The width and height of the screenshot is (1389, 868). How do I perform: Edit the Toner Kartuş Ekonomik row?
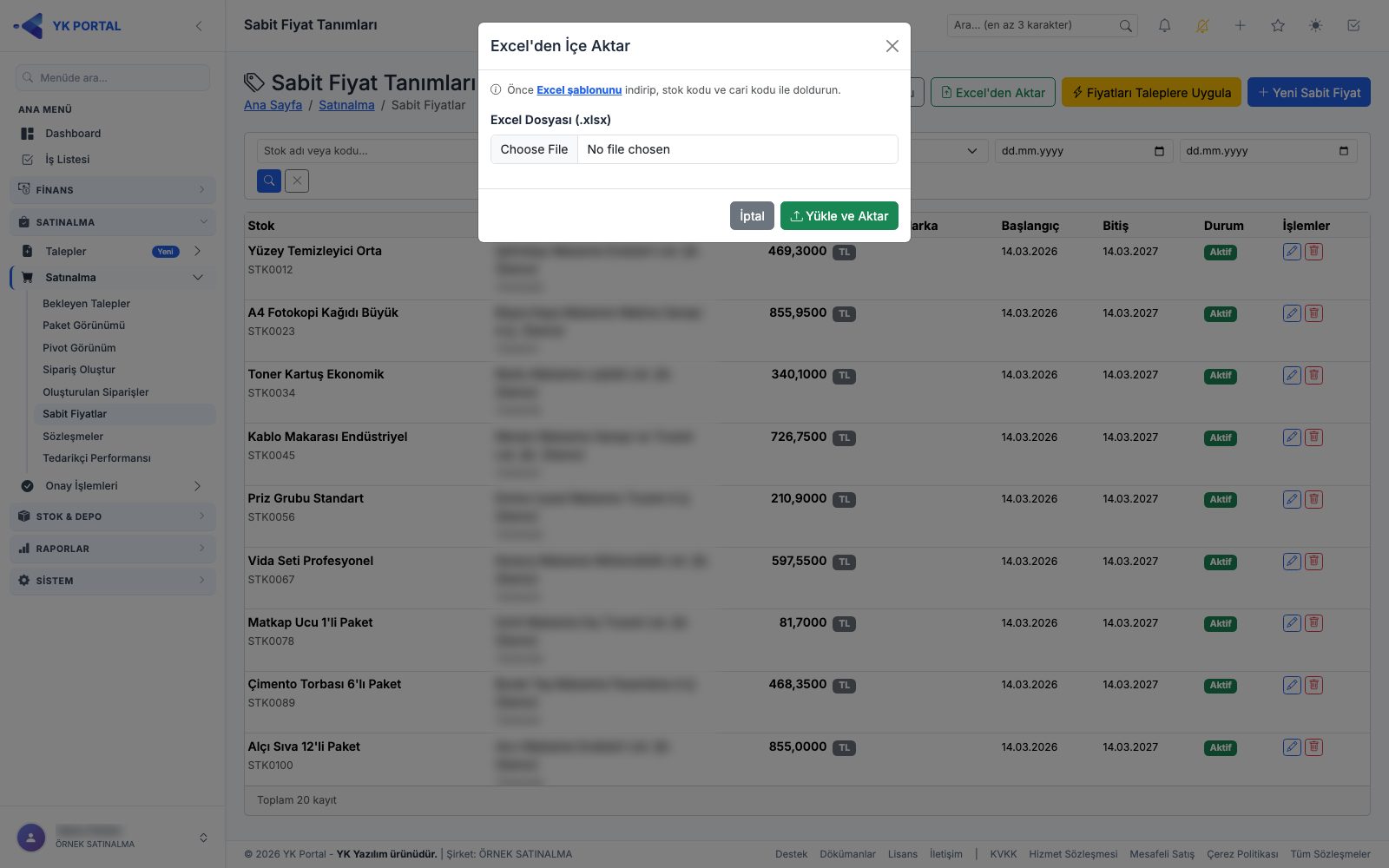[x=1292, y=375]
